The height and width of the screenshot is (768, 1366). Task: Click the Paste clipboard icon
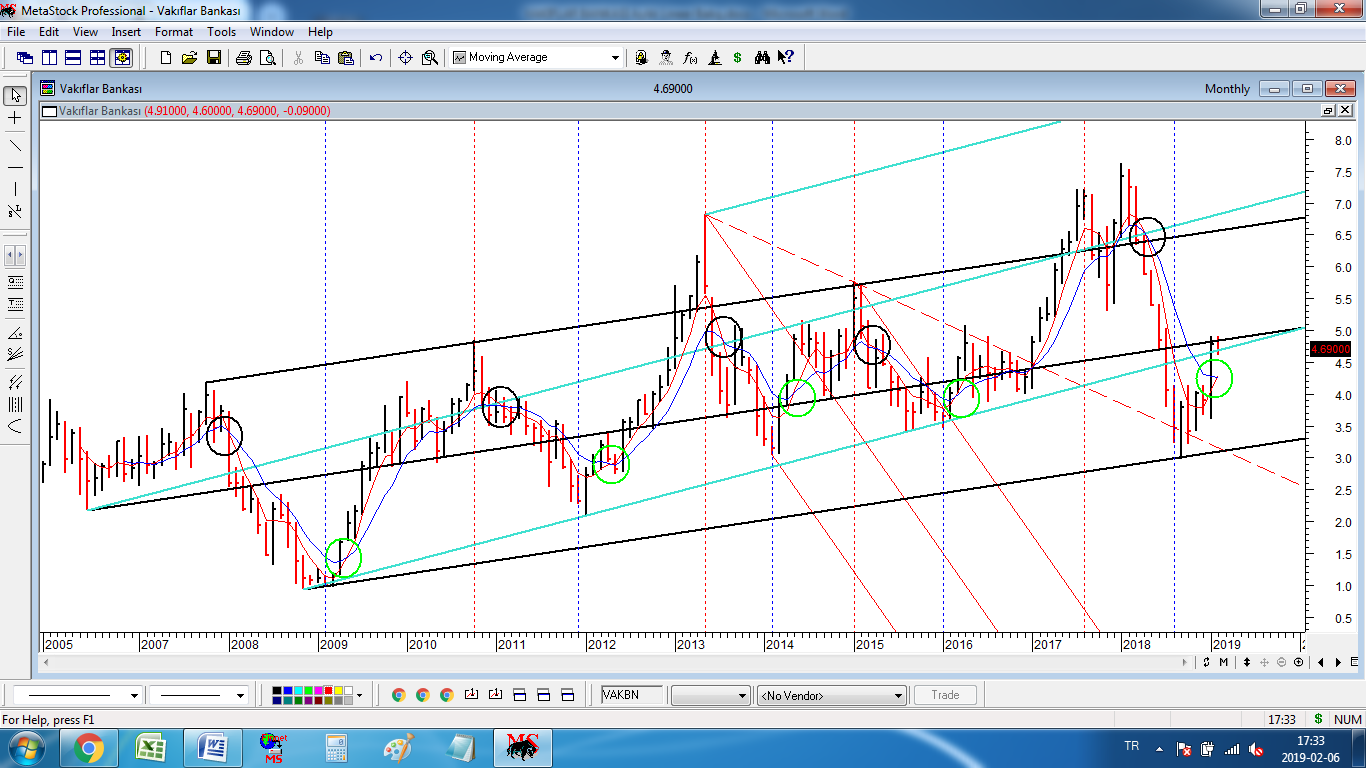tap(346, 57)
